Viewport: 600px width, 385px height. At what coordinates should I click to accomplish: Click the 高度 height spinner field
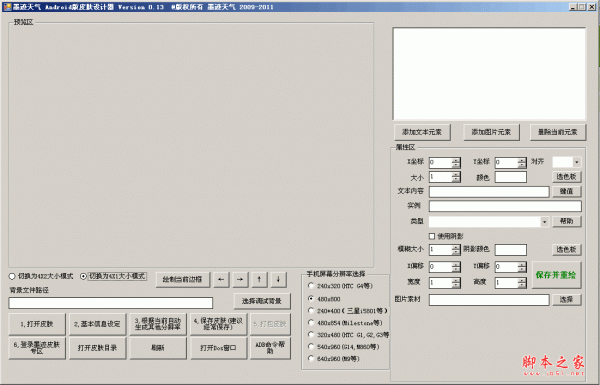[x=510, y=283]
